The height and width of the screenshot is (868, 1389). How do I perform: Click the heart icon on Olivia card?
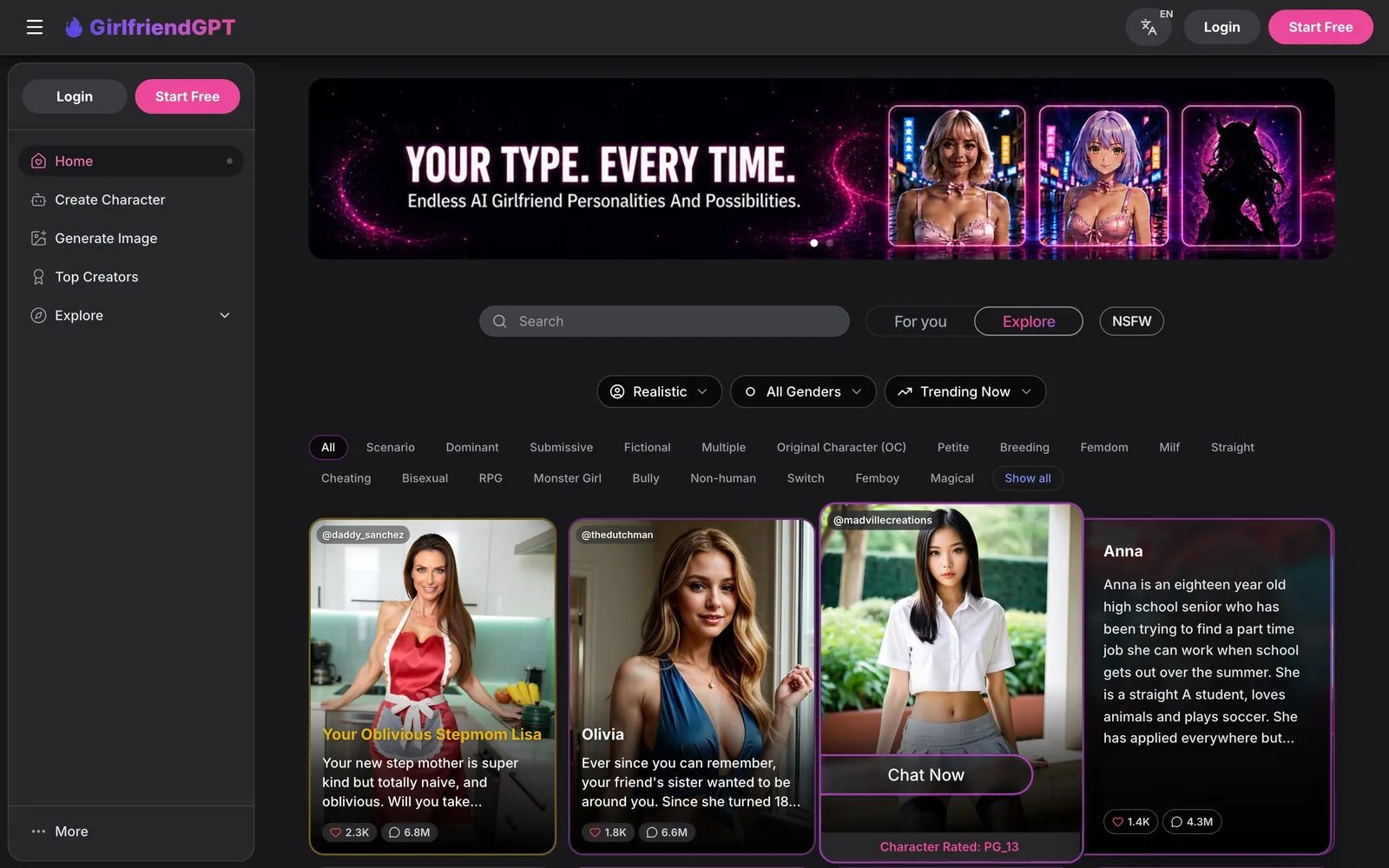point(595,832)
